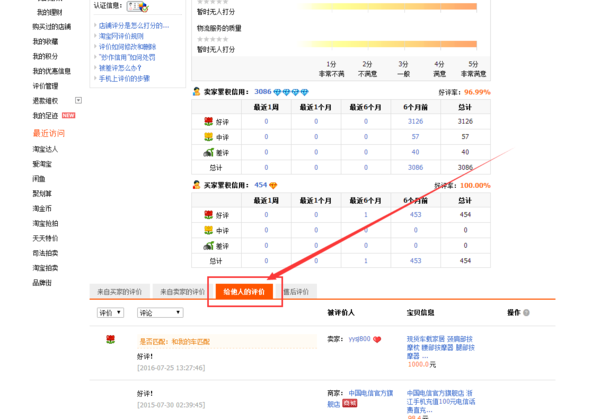Click 40 in seller 差评 6个月前 column

tap(415, 152)
